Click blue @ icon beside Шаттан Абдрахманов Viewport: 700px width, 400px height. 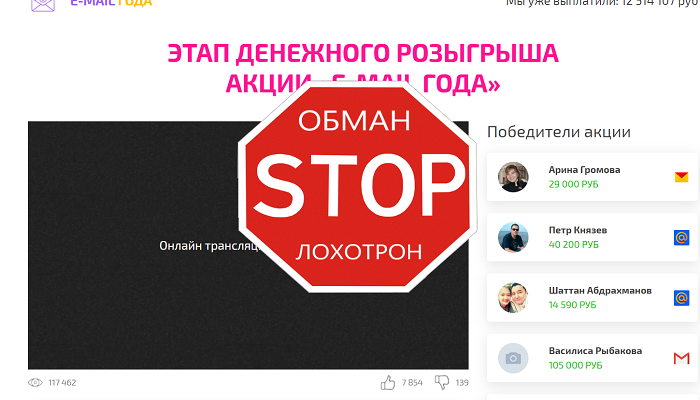coord(681,298)
